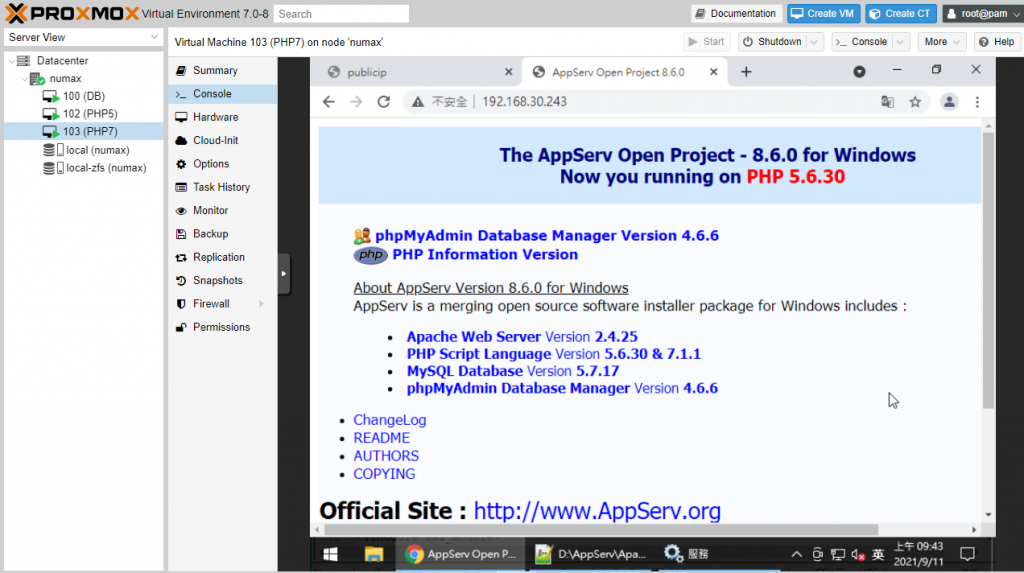Open the More dropdown menu
This screenshot has width=1024, height=573.
942,42
